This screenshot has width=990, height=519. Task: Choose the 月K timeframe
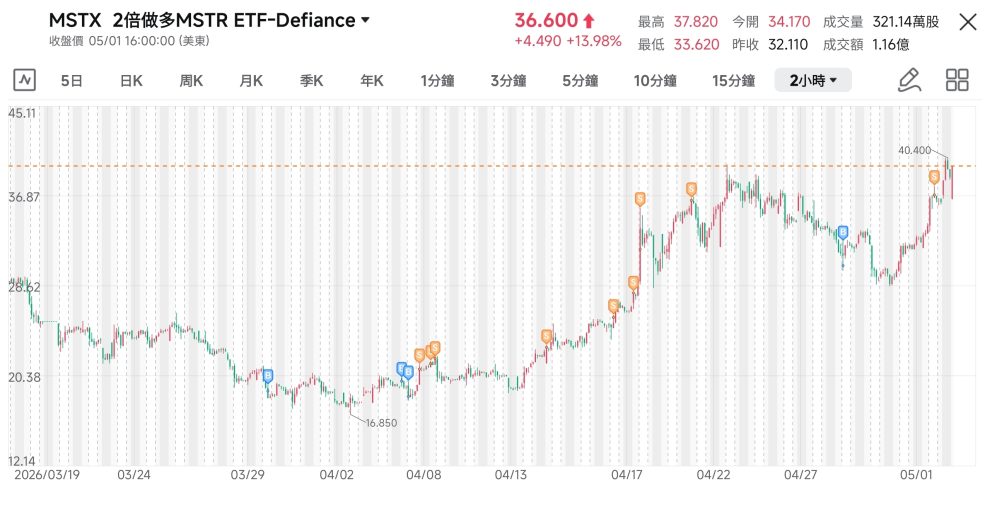pos(251,81)
